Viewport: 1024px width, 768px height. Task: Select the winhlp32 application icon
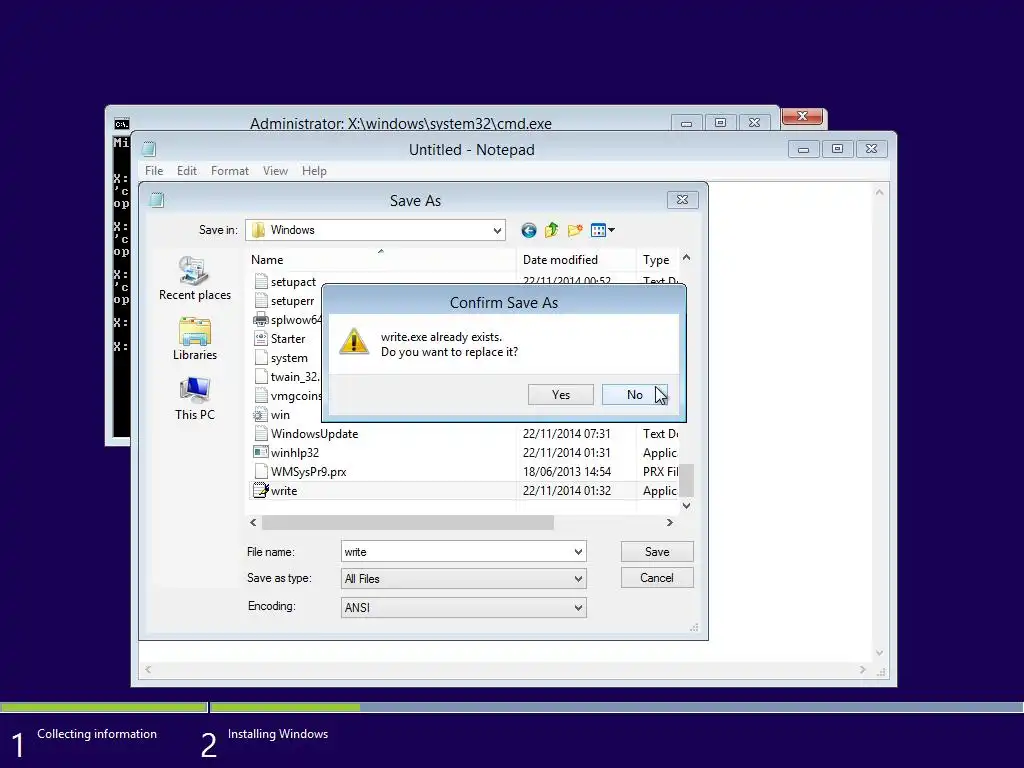261,453
